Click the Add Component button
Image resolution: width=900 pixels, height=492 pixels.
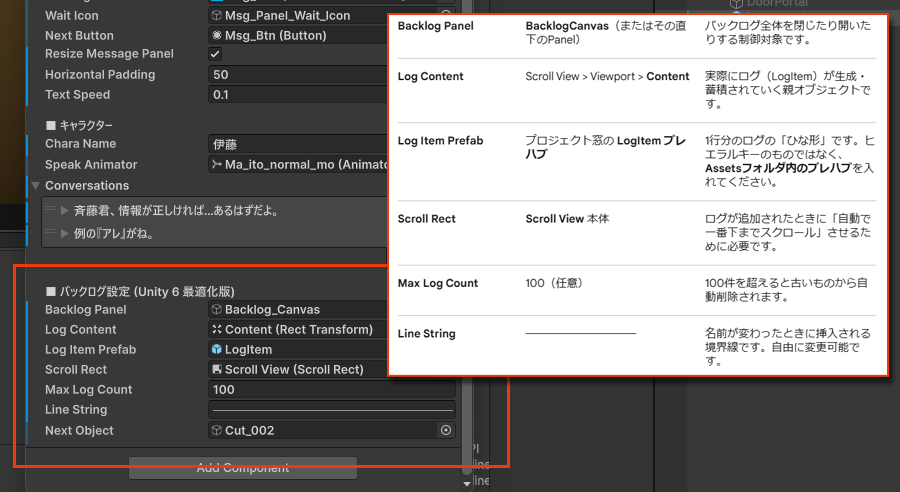pyautogui.click(x=242, y=467)
